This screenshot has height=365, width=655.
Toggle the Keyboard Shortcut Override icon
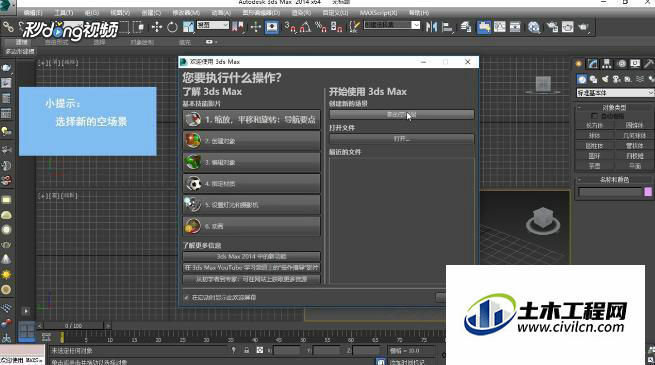(x=272, y=27)
